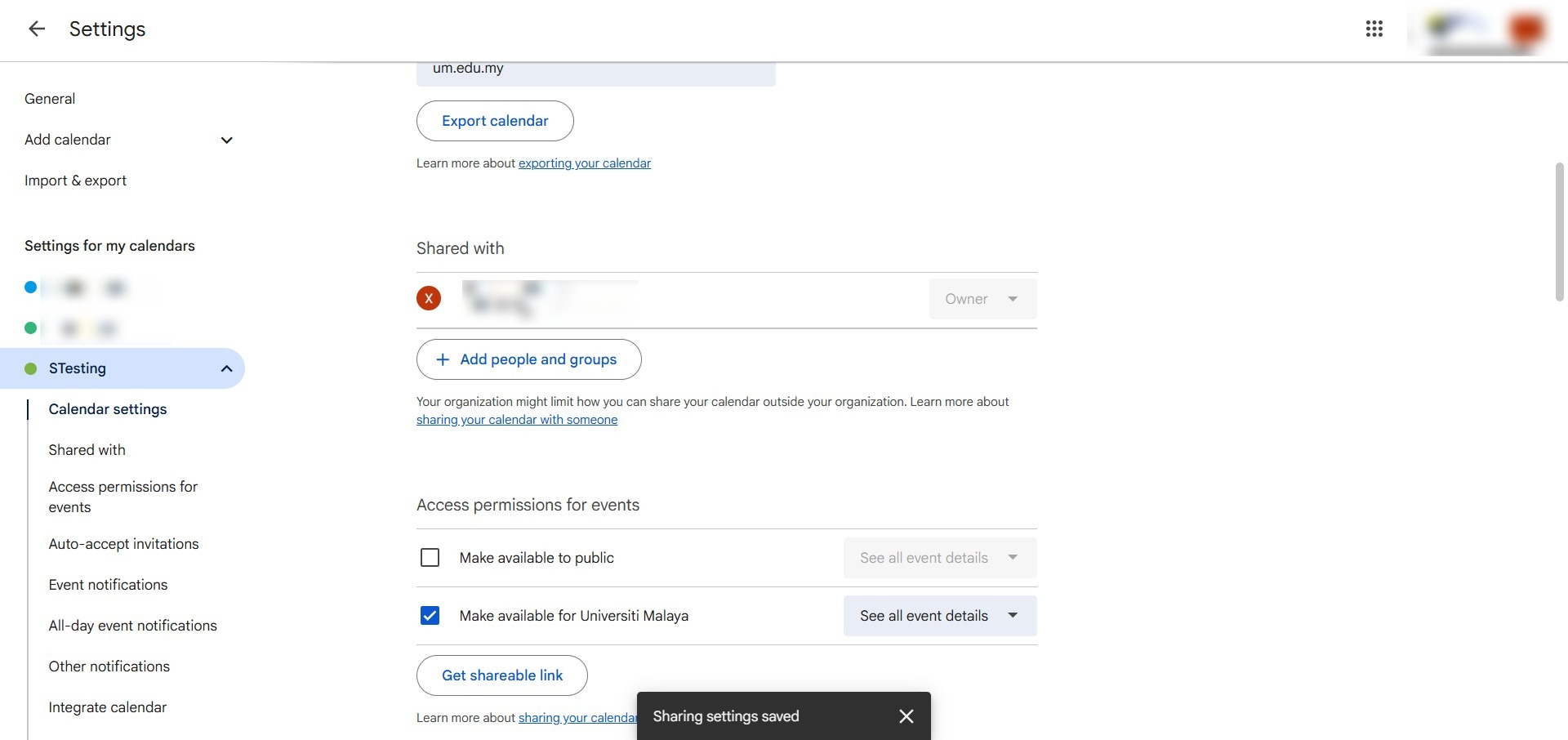
Task: Open the exporting your calendar link
Action: [x=584, y=163]
